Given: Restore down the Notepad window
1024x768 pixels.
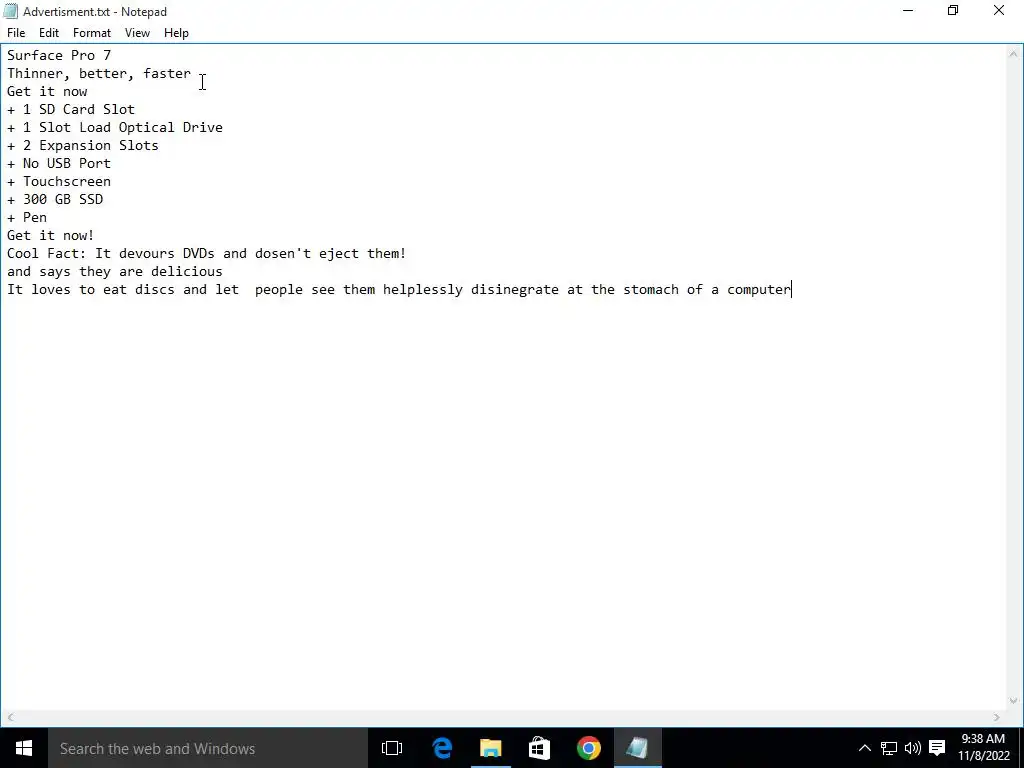Looking at the screenshot, I should click(953, 10).
